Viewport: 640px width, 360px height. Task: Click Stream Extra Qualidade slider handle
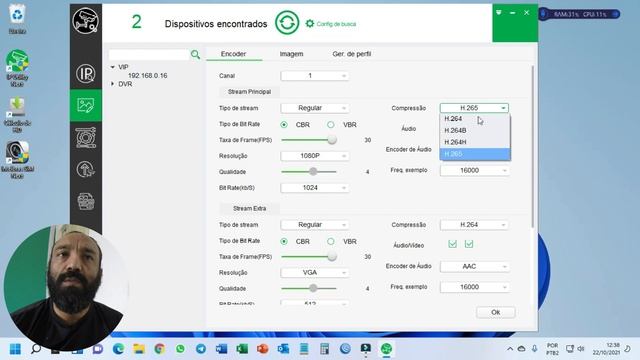[313, 288]
